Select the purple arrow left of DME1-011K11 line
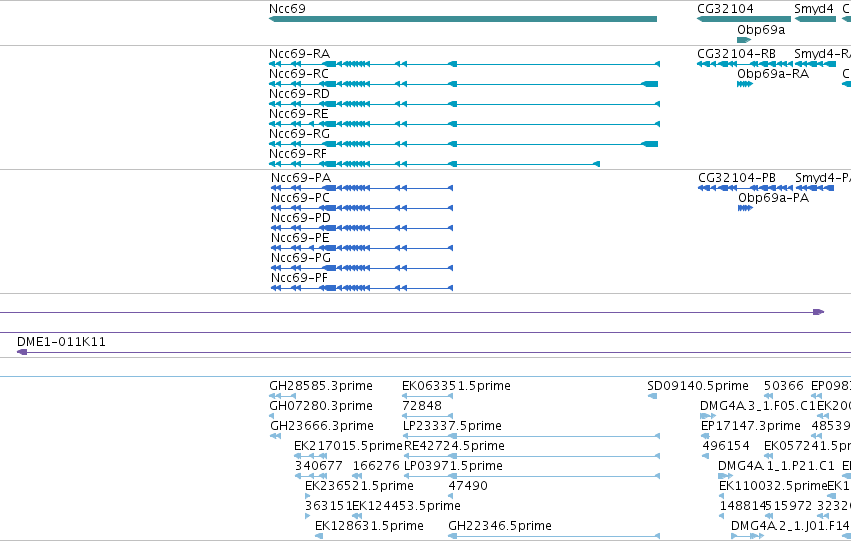 click(x=22, y=352)
